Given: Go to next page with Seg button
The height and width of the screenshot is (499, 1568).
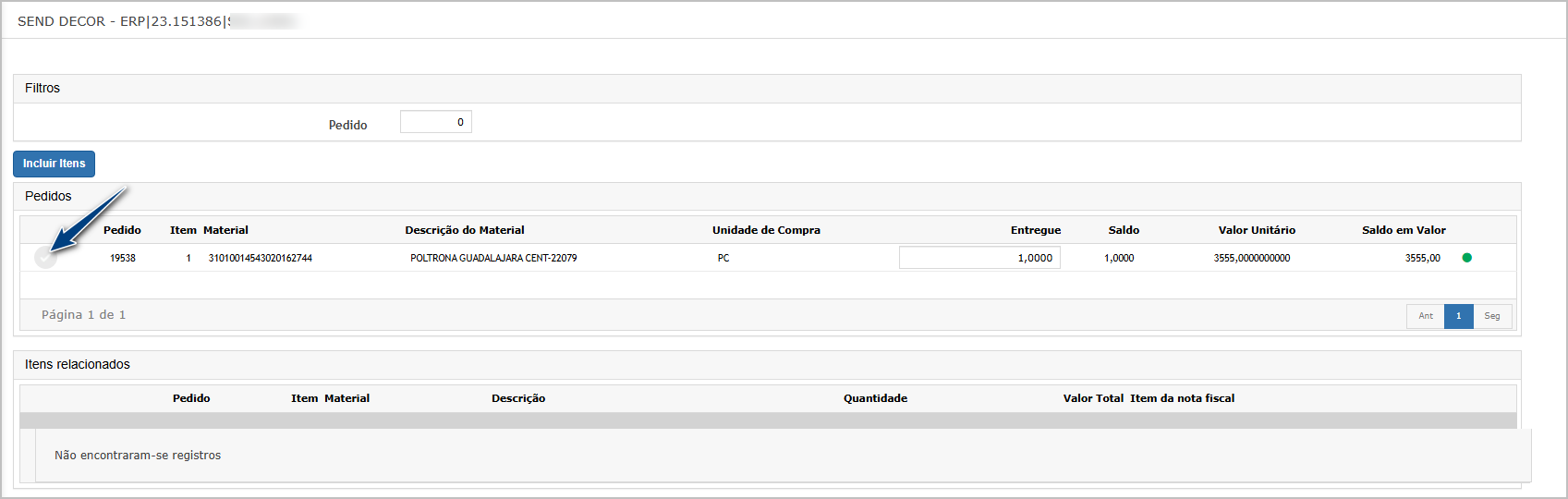Looking at the screenshot, I should click(x=1492, y=316).
